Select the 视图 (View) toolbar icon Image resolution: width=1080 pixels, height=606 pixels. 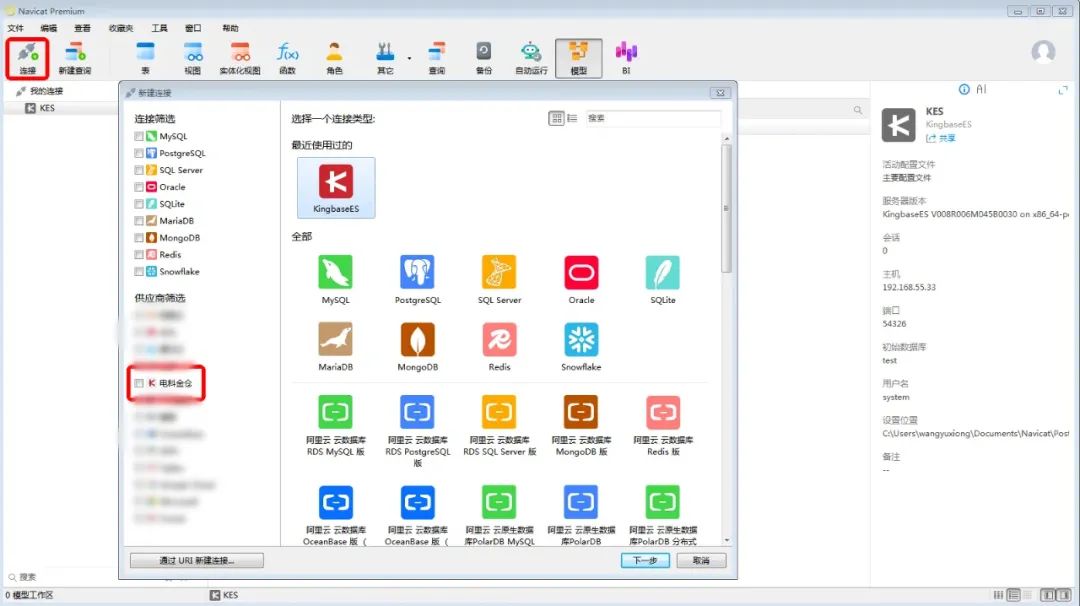click(x=193, y=58)
